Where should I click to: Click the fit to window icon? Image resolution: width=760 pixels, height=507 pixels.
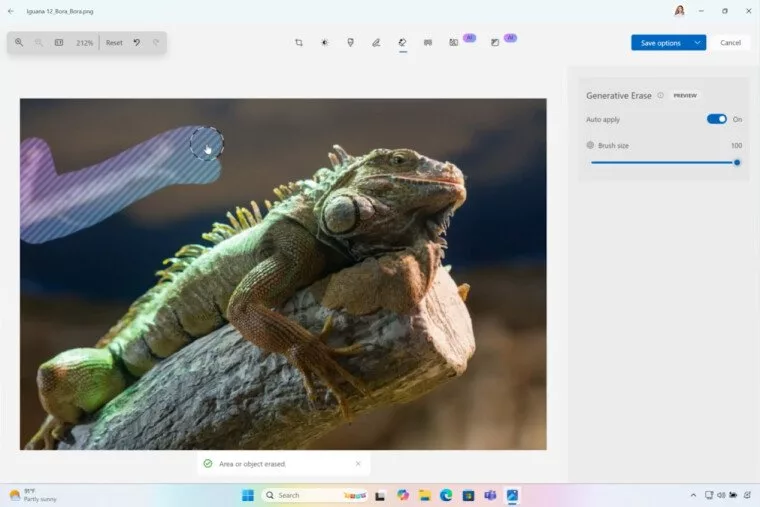pos(59,43)
